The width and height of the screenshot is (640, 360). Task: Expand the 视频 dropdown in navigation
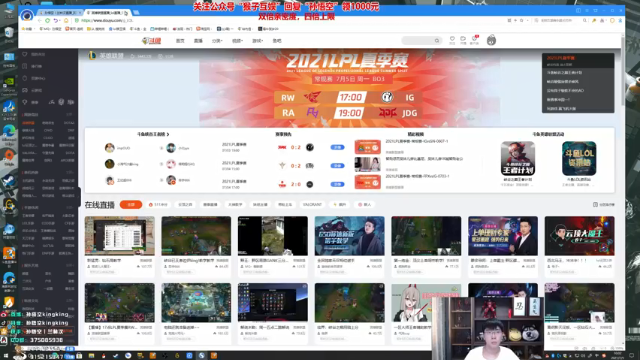click(237, 41)
